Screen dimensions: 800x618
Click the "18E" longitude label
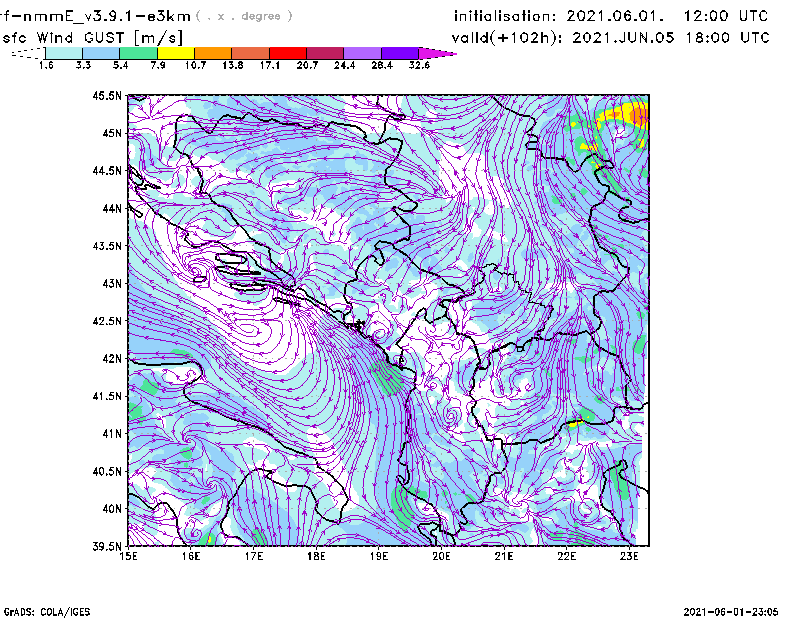point(316,556)
